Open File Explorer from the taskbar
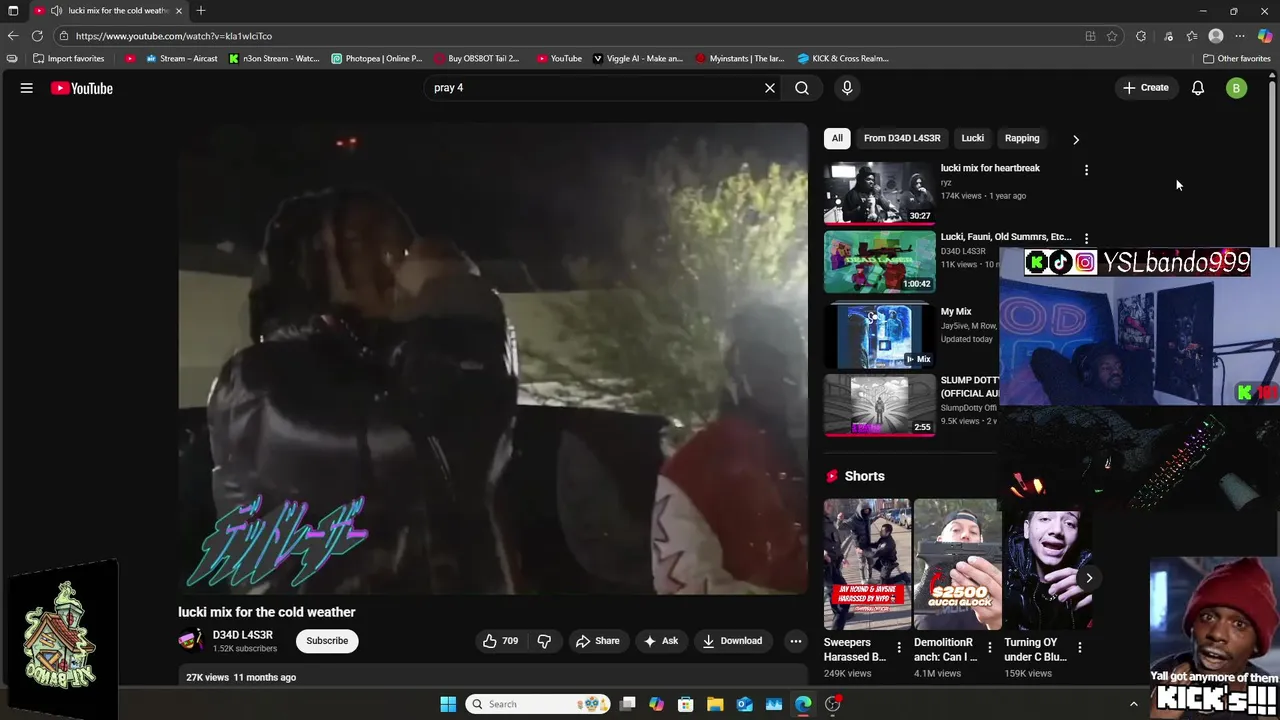Screen dimensions: 1280x720 715,704
